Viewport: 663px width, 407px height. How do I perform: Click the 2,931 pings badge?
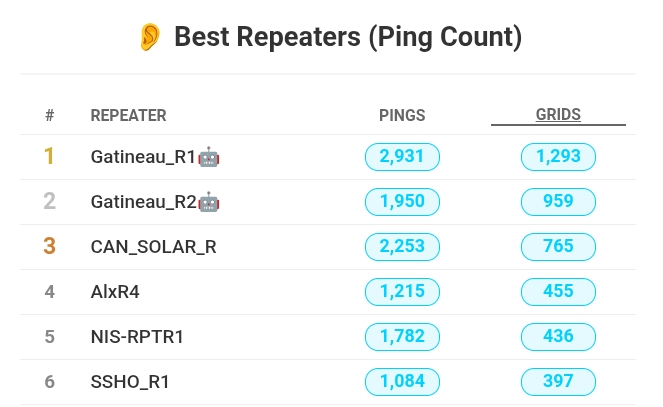pyautogui.click(x=402, y=157)
